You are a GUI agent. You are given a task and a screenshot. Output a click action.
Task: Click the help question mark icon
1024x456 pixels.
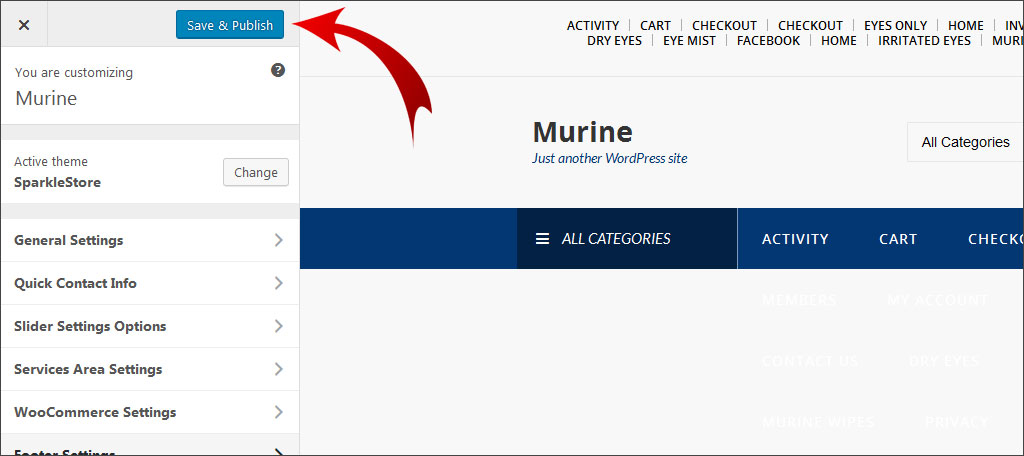click(x=278, y=71)
